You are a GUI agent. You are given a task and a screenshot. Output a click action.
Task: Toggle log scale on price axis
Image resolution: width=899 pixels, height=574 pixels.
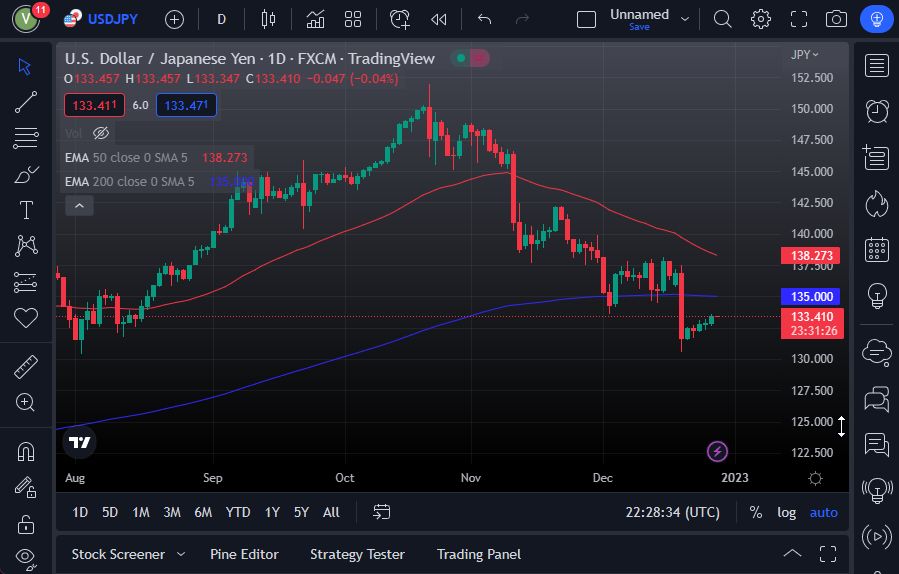pos(787,512)
